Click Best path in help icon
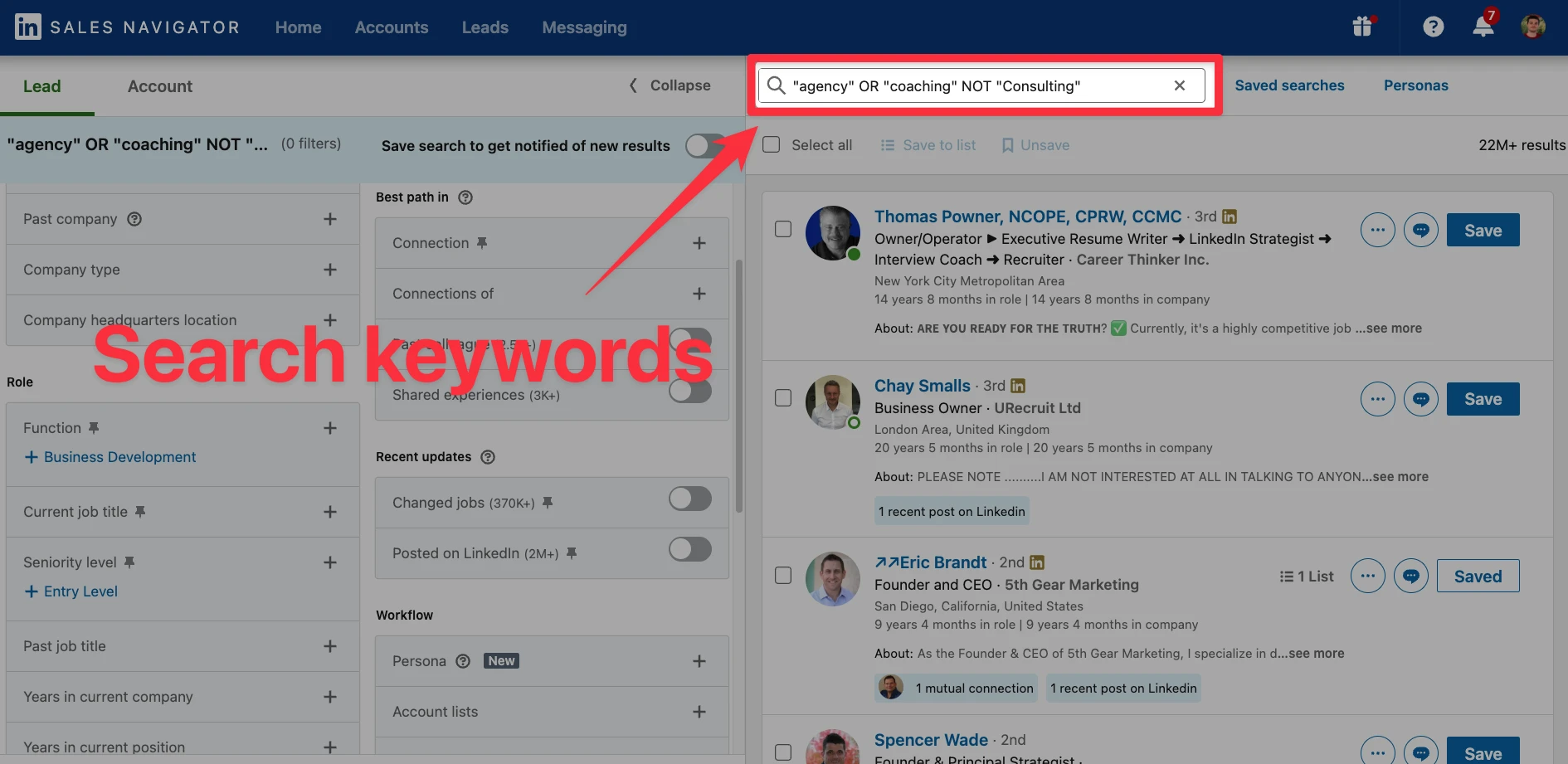Viewport: 1568px width, 764px height. (465, 197)
